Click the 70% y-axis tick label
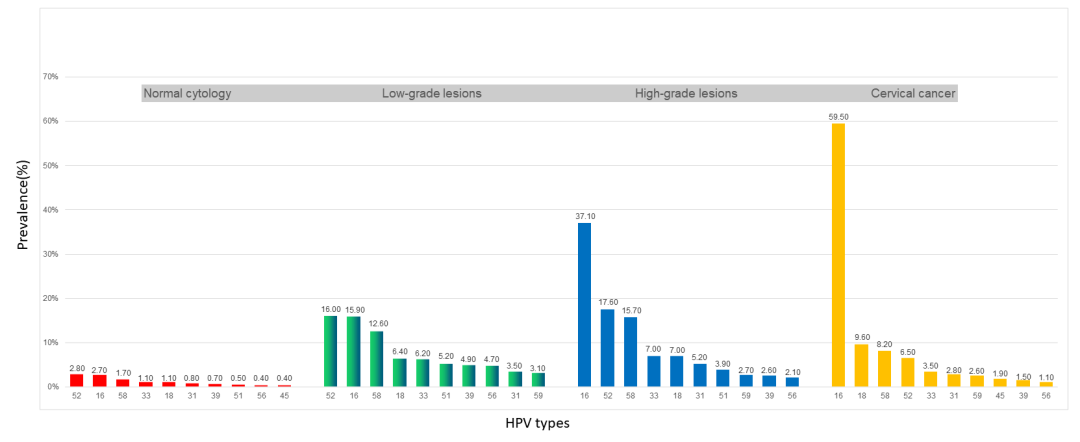Image resolution: width=1080 pixels, height=442 pixels. click(x=50, y=77)
